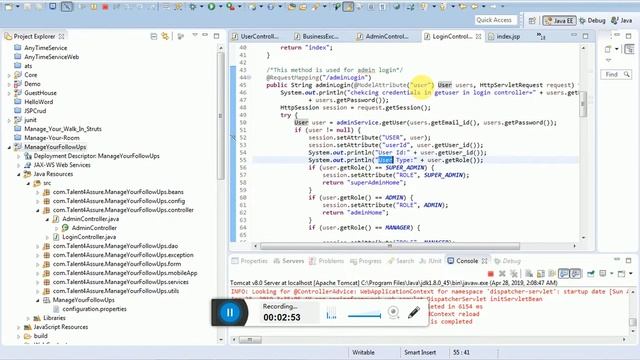640x360 pixels.
Task: Collapse the ManageYourFollowUps project node
Action: 9,147
